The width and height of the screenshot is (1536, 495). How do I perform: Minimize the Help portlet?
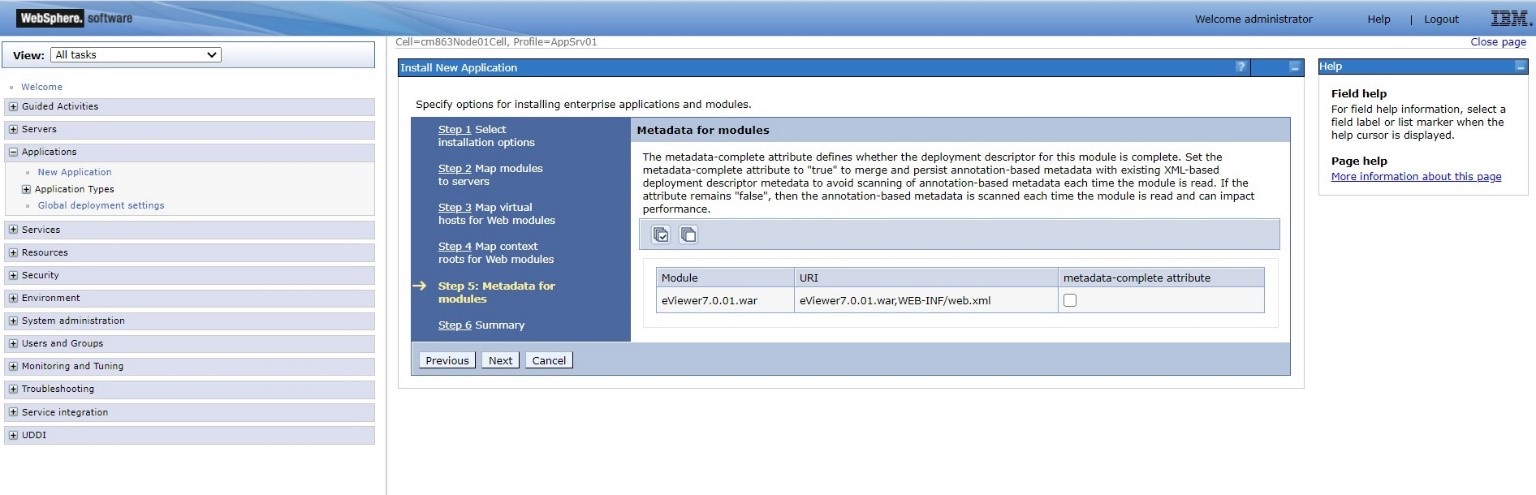tap(1521, 66)
